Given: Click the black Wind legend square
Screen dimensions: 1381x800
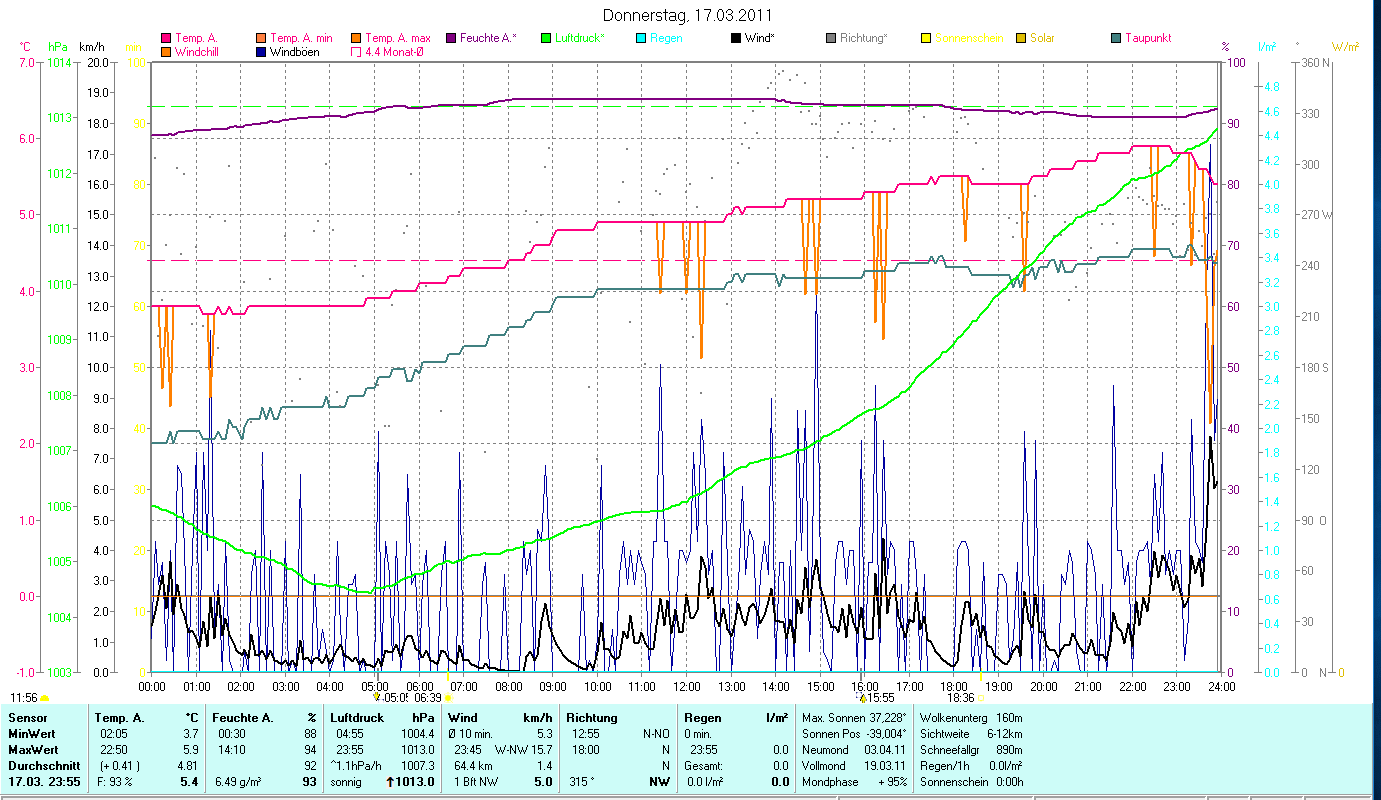Looking at the screenshot, I should pos(735,38).
